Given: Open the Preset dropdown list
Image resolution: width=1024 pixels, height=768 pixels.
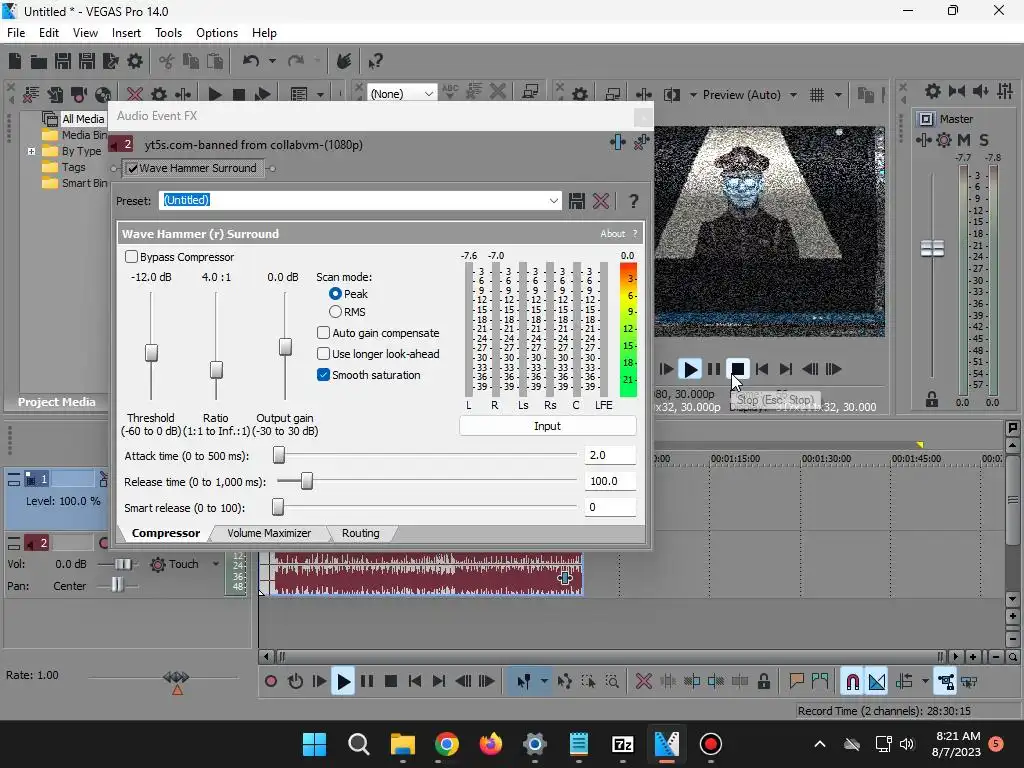Looking at the screenshot, I should tap(553, 200).
